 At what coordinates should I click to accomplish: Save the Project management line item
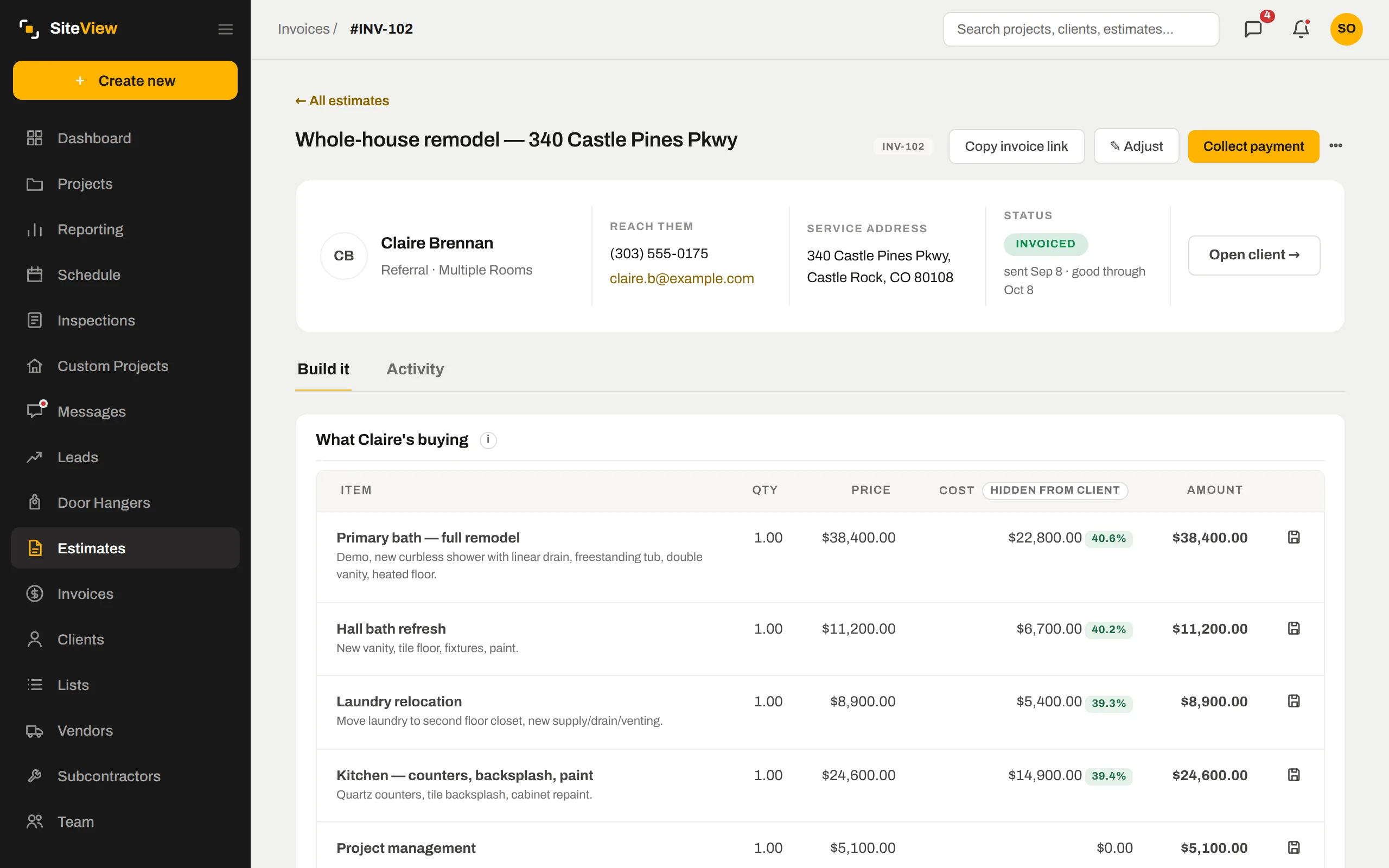[x=1294, y=847]
